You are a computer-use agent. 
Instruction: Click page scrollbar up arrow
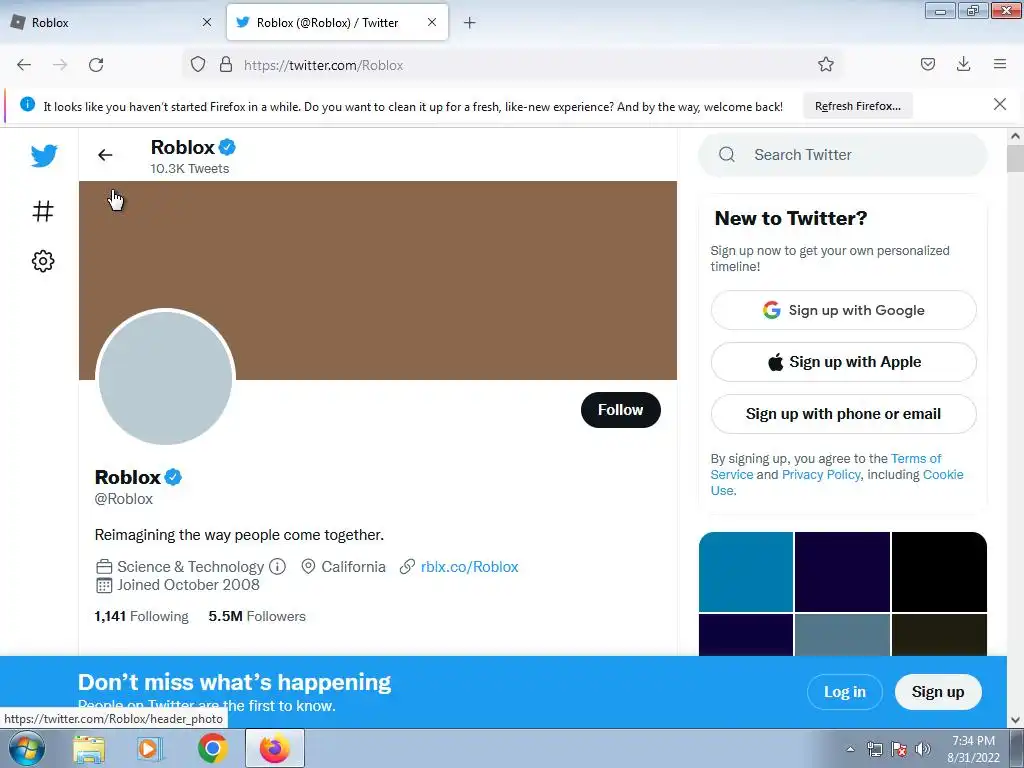1015,136
